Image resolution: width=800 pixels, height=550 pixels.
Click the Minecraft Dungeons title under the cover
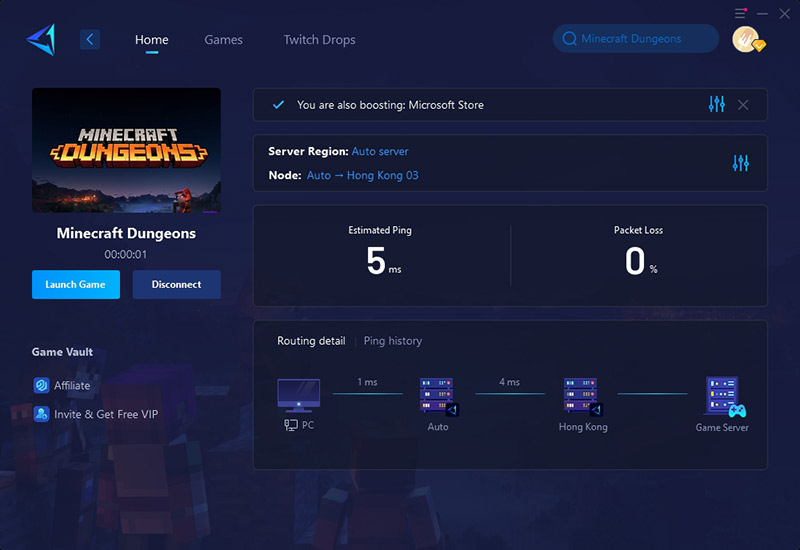126,233
